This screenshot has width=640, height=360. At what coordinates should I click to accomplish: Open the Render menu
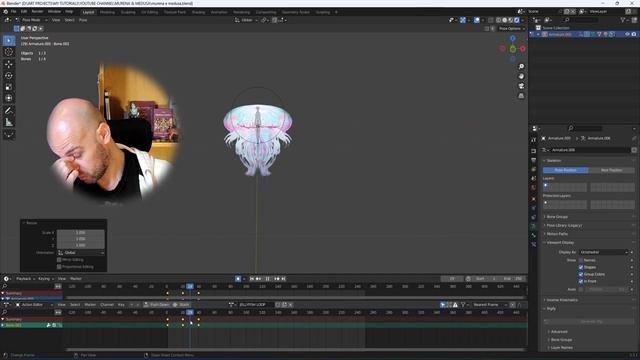pyautogui.click(x=37, y=12)
